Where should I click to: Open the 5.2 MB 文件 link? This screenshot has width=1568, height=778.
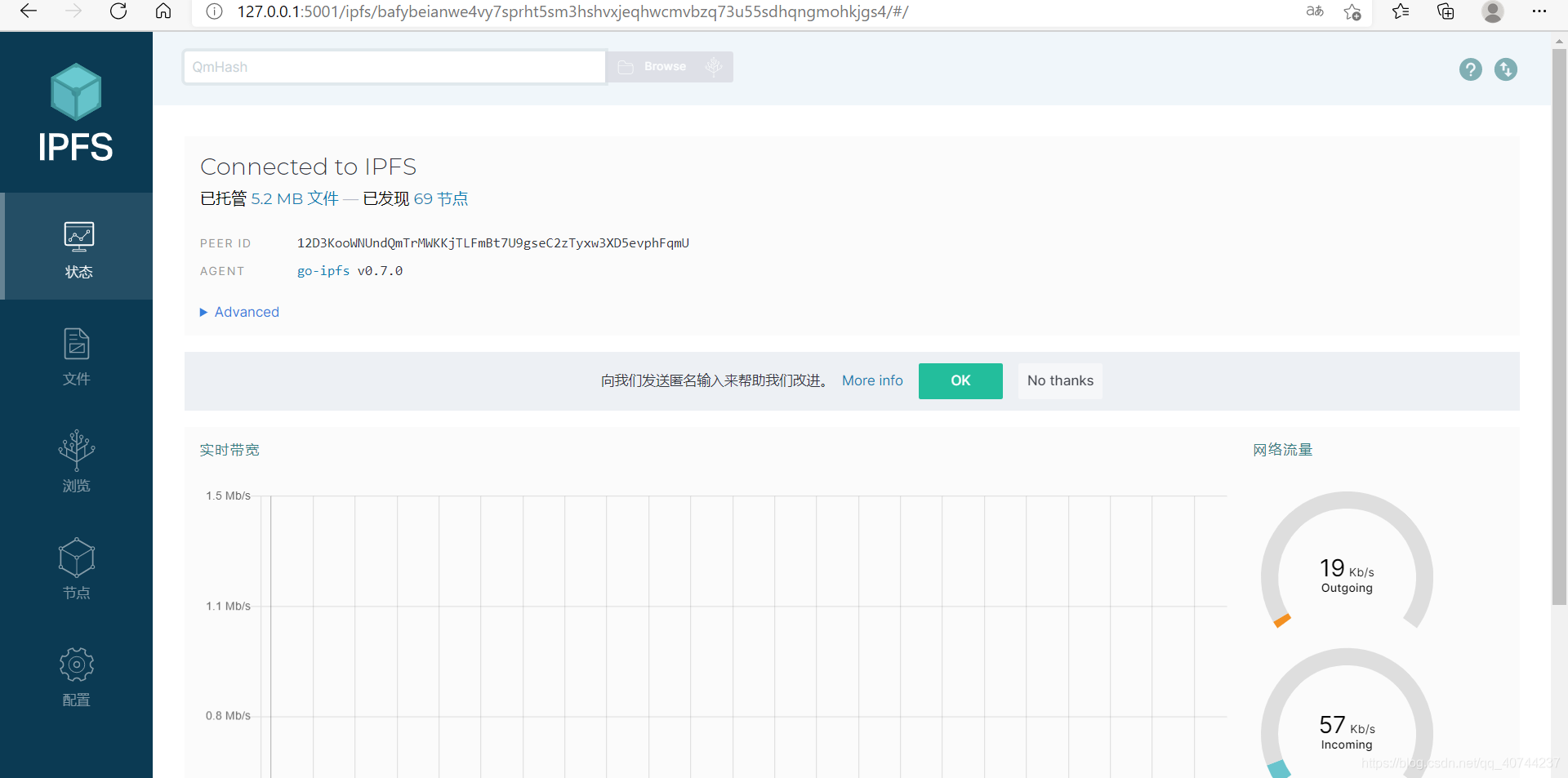295,198
